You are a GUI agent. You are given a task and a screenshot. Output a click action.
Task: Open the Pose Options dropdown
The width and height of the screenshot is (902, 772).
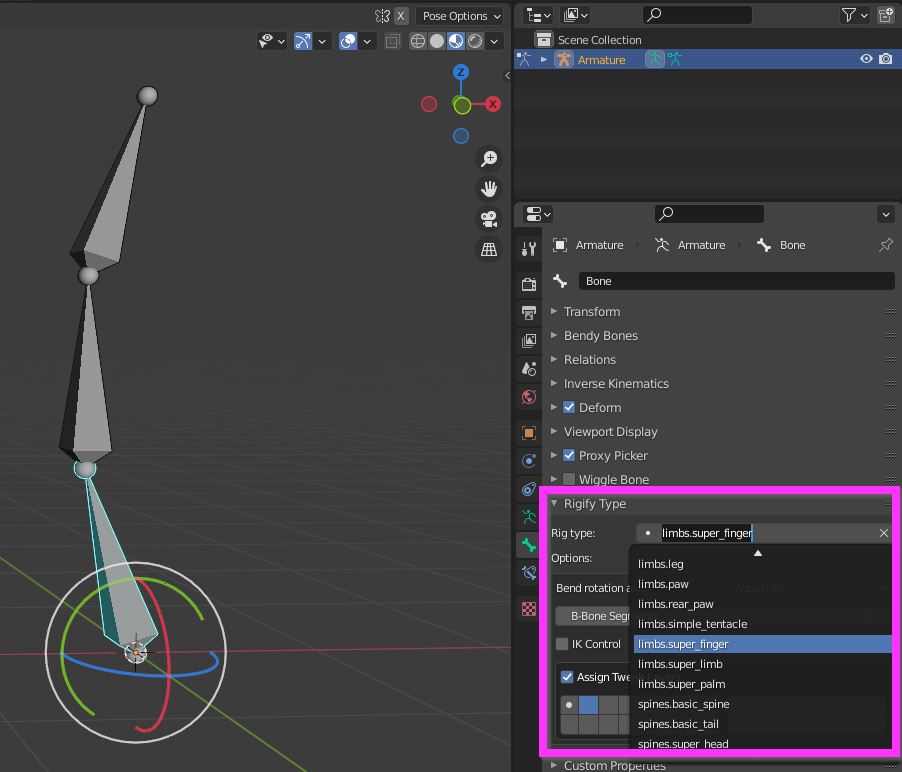pyautogui.click(x=459, y=16)
